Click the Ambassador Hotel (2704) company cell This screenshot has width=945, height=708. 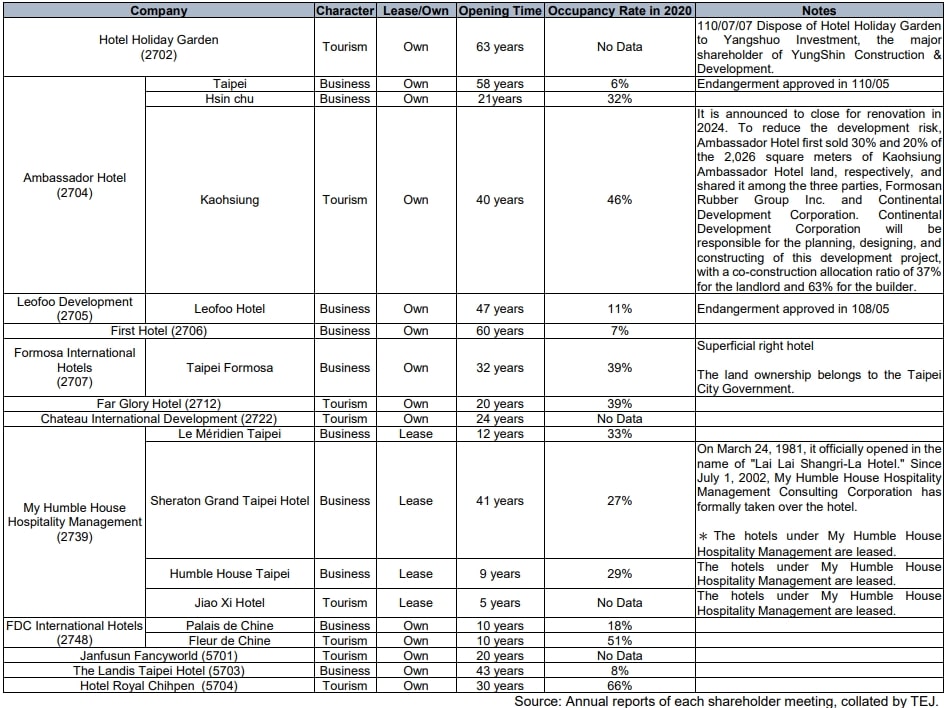[75, 185]
